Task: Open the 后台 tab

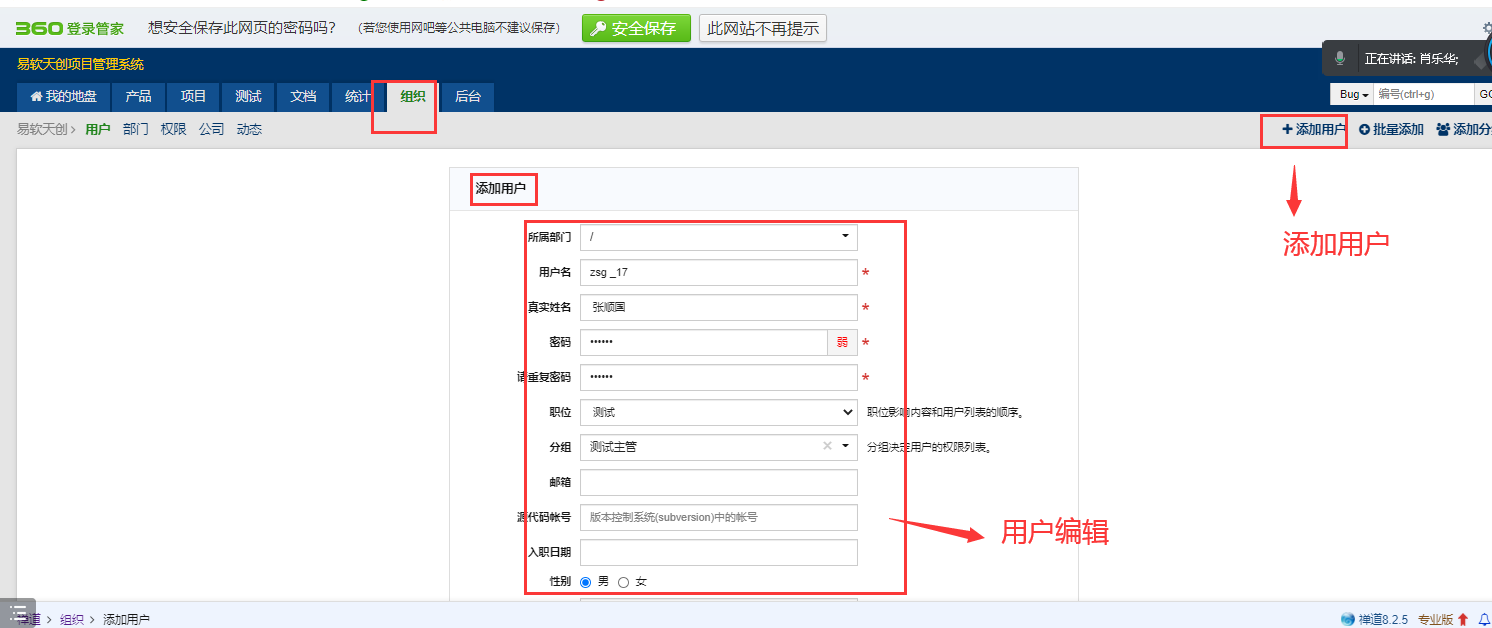Action: click(x=468, y=97)
